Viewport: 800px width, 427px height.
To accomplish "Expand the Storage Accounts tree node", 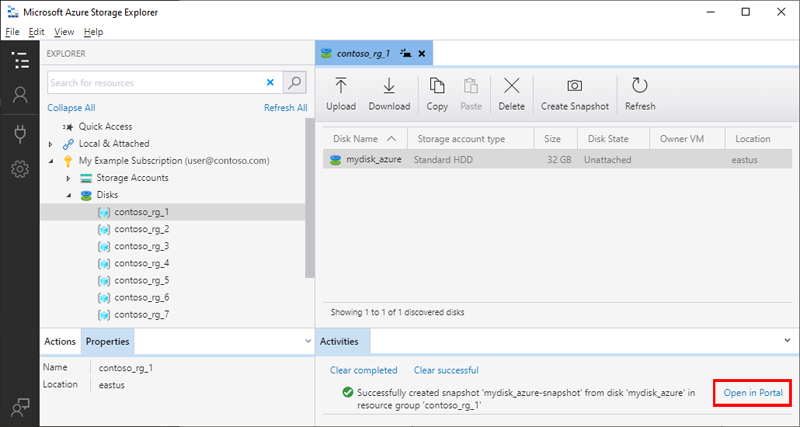I will 68,178.
